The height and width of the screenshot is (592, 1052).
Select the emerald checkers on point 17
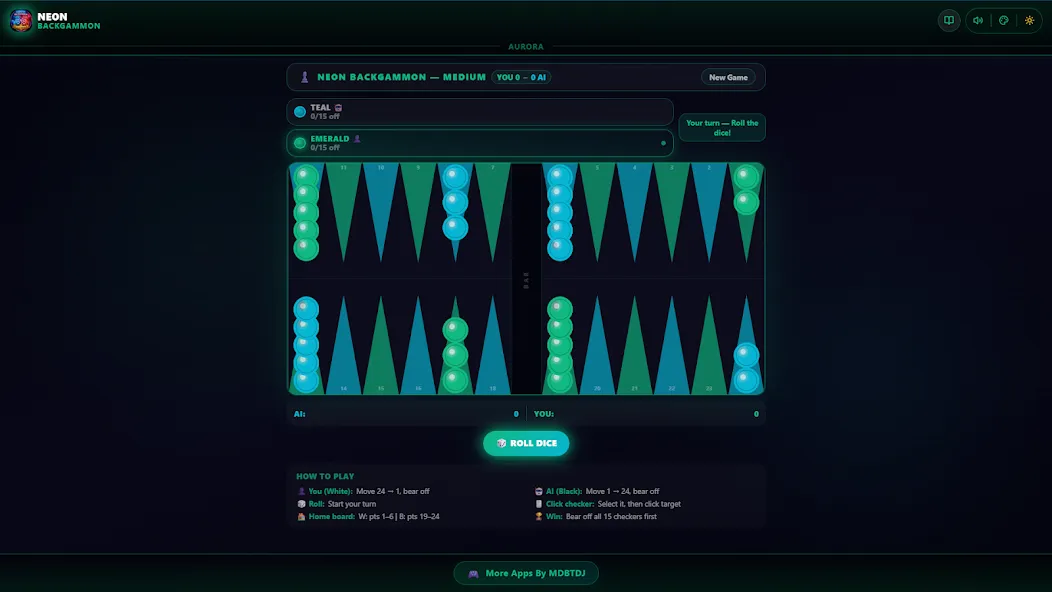[455, 355]
